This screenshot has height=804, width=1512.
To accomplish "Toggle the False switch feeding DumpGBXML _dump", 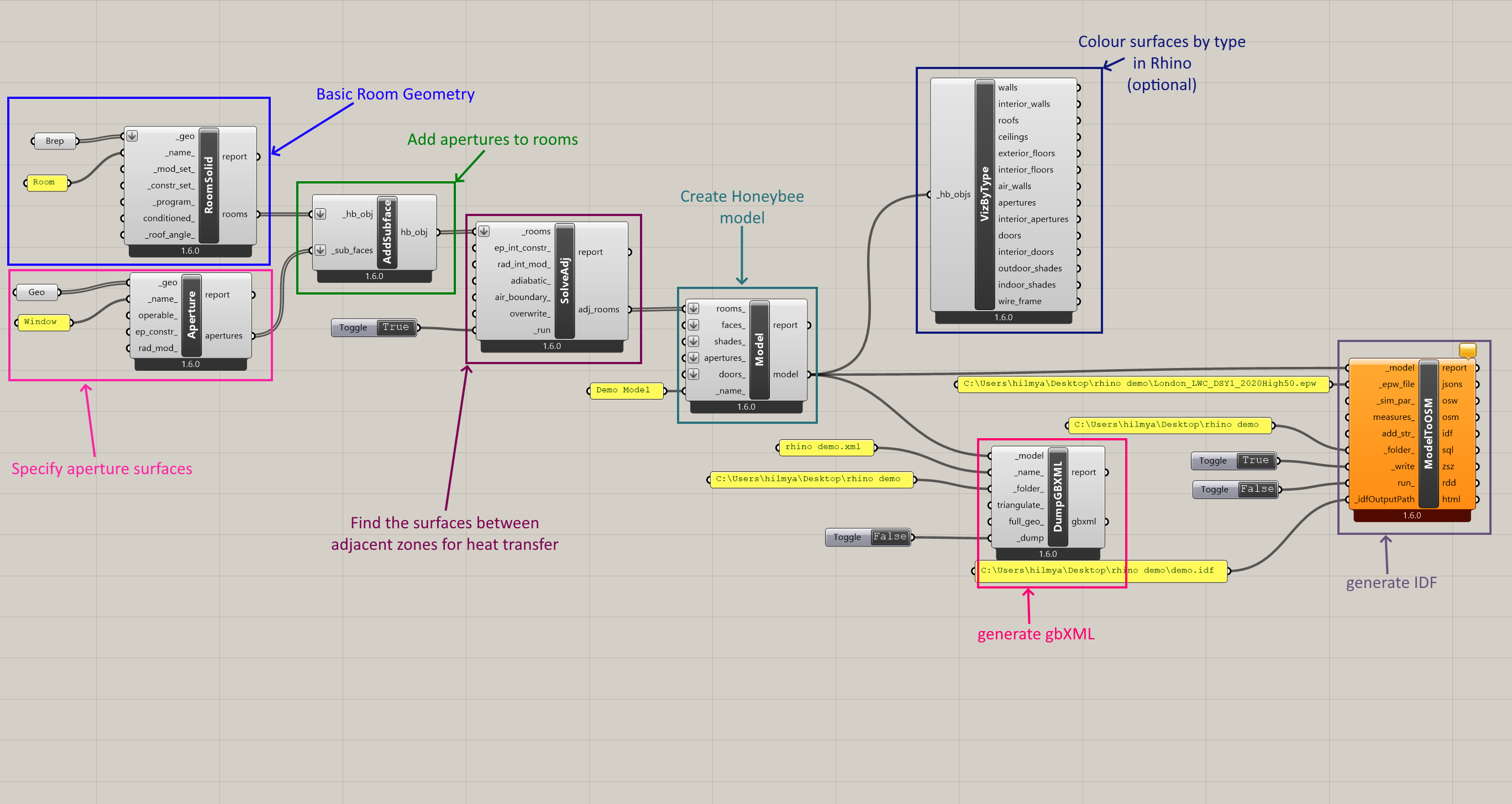I will pyautogui.click(x=890, y=537).
